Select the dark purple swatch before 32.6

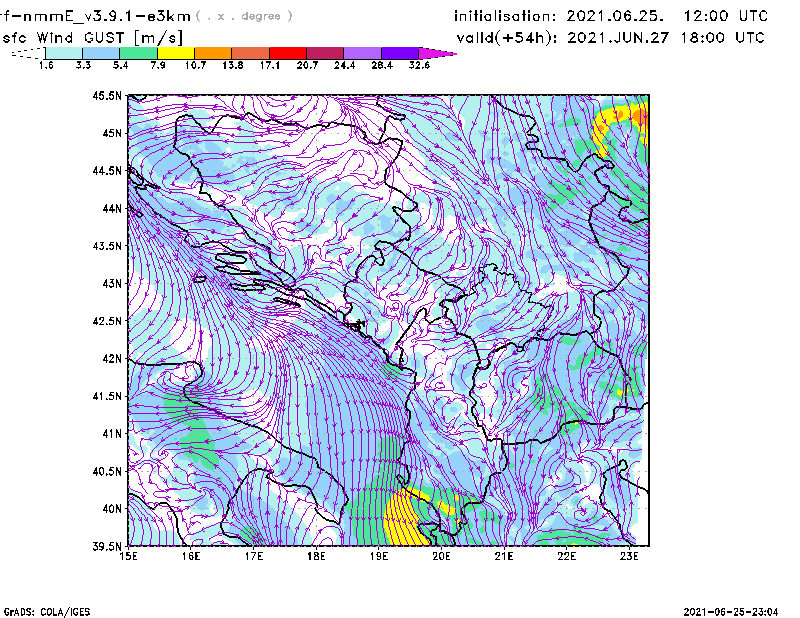coord(399,52)
